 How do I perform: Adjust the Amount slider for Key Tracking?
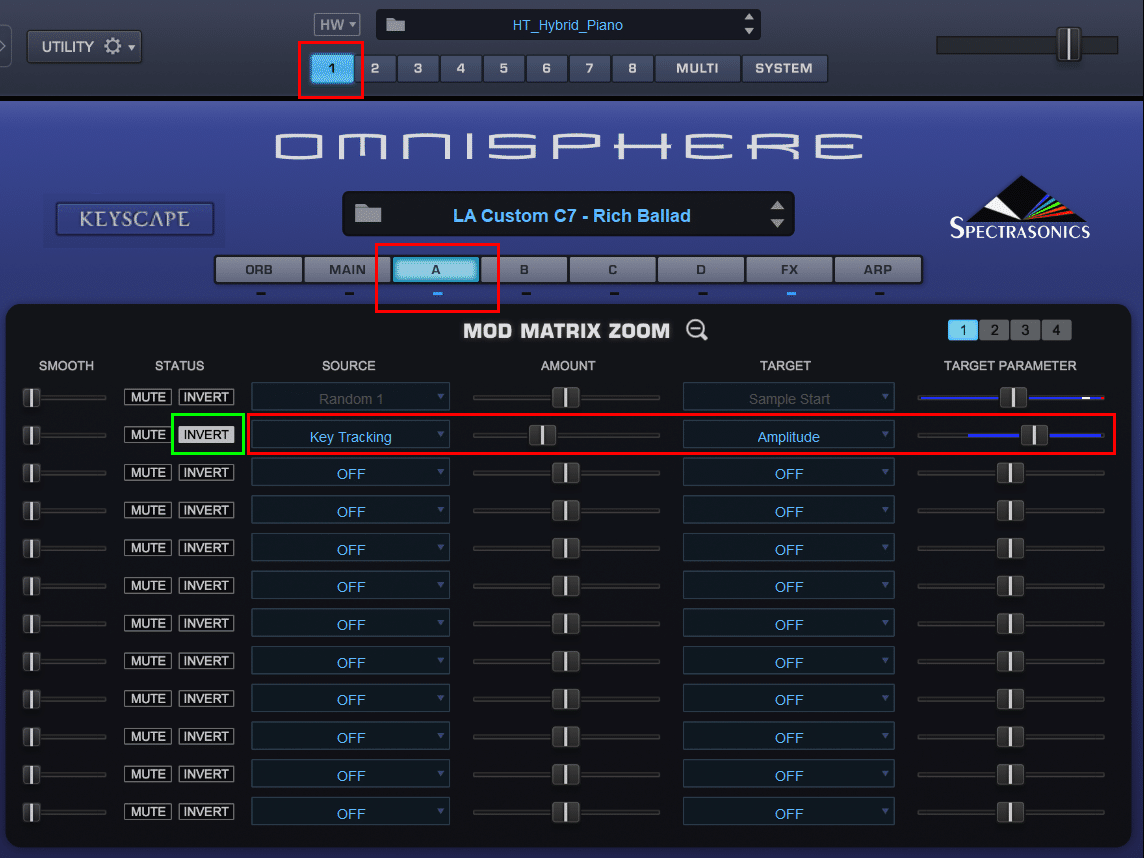tap(543, 435)
